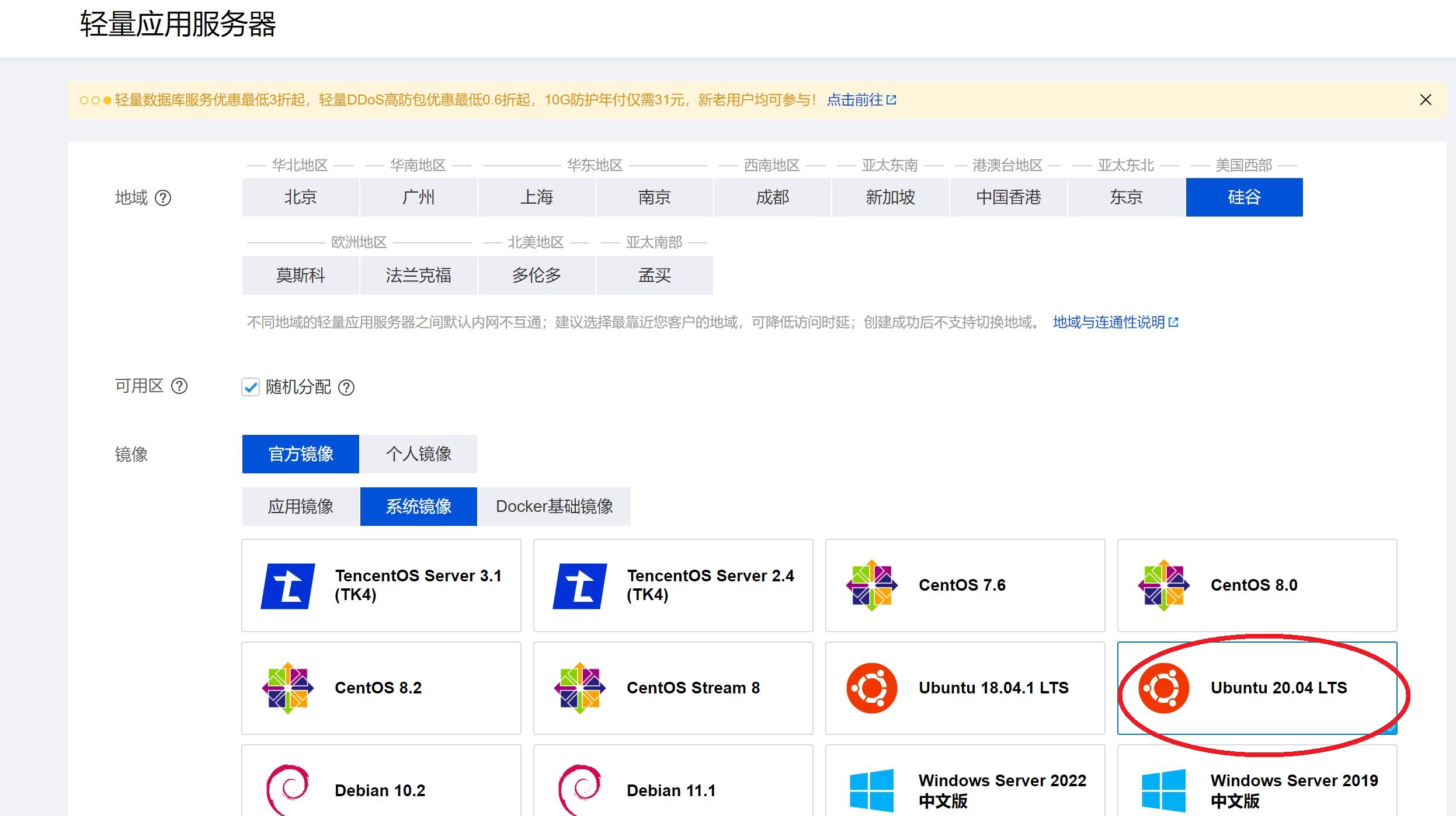The width and height of the screenshot is (1456, 816).
Task: Pick the 新加坡 region
Action: [x=890, y=197]
